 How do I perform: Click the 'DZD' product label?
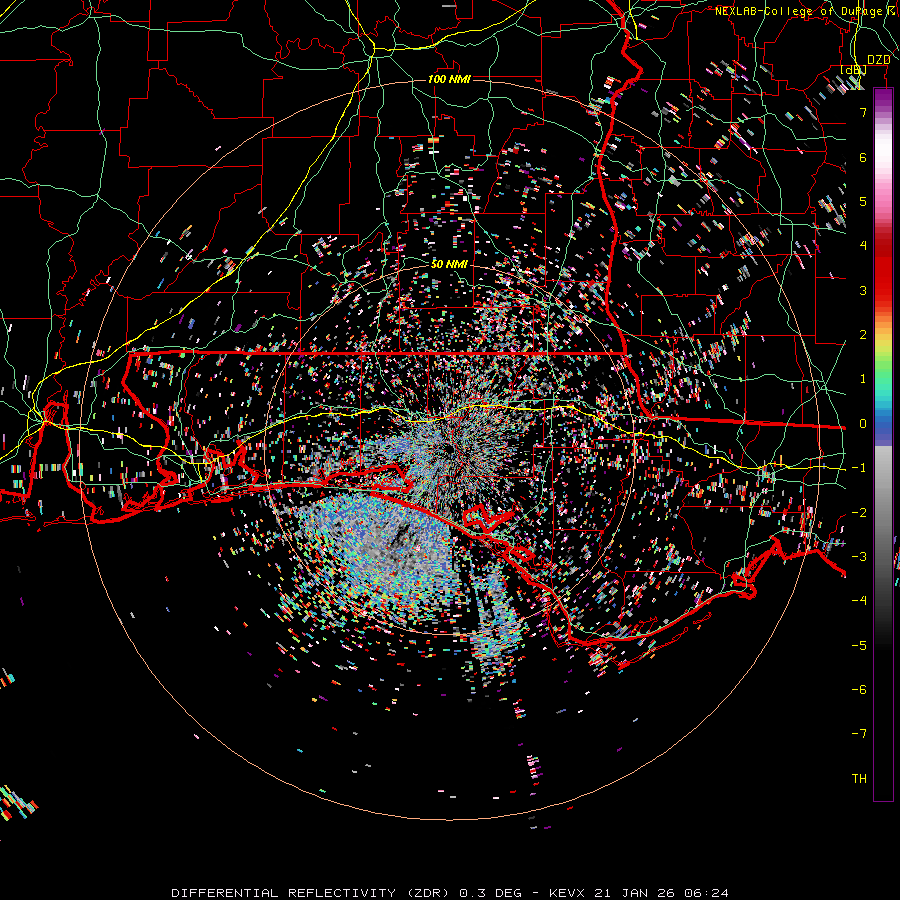[x=878, y=60]
